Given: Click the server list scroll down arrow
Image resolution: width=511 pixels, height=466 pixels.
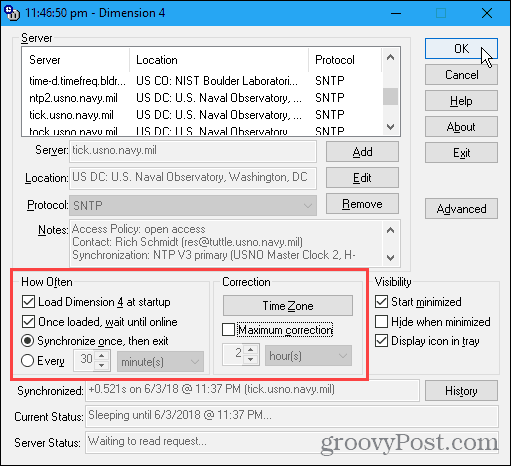Looking at the screenshot, I should 390,127.
